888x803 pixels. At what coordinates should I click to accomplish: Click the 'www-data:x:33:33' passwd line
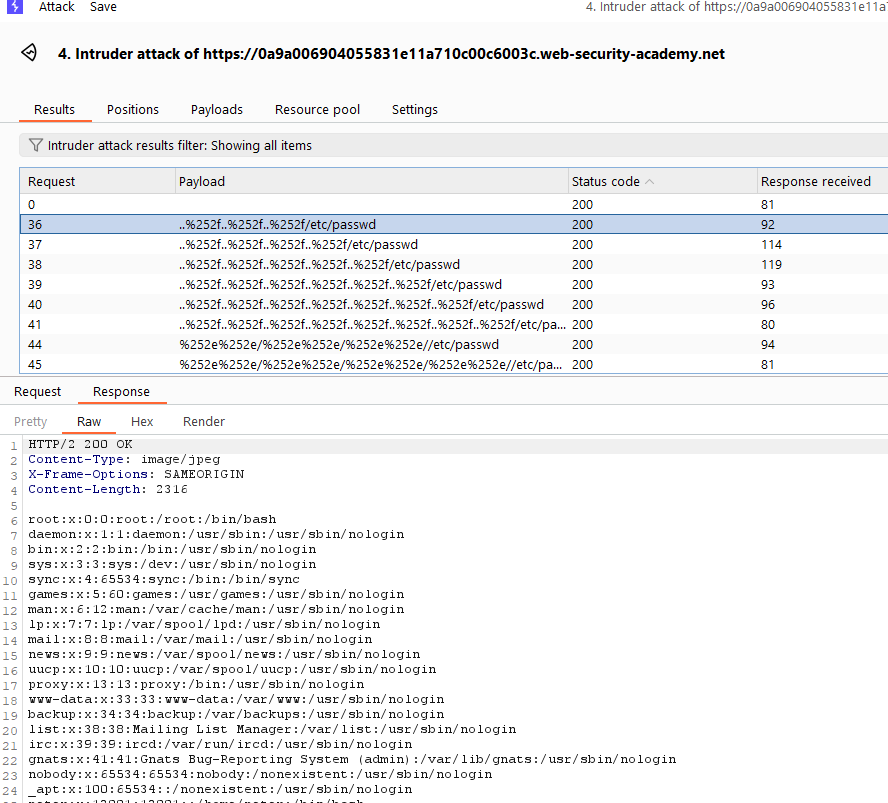[236, 699]
